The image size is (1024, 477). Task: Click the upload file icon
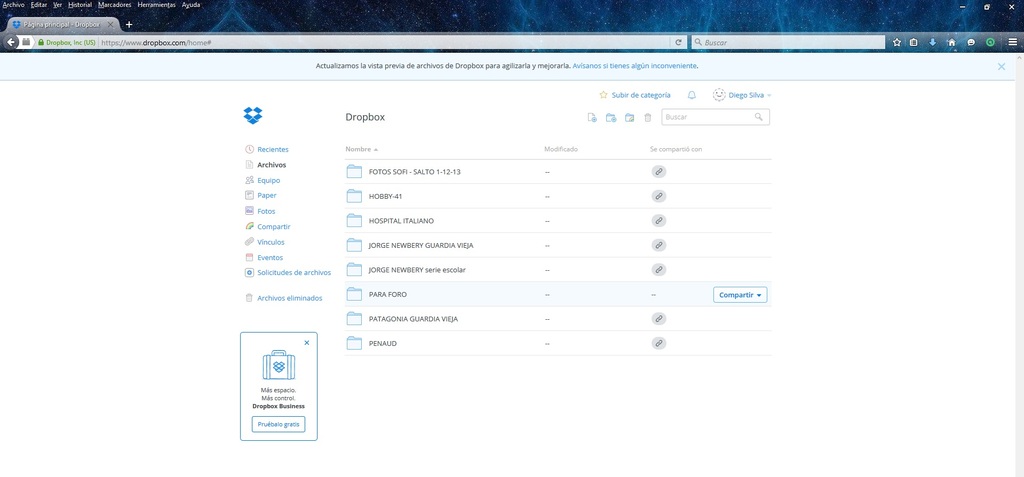pos(592,118)
